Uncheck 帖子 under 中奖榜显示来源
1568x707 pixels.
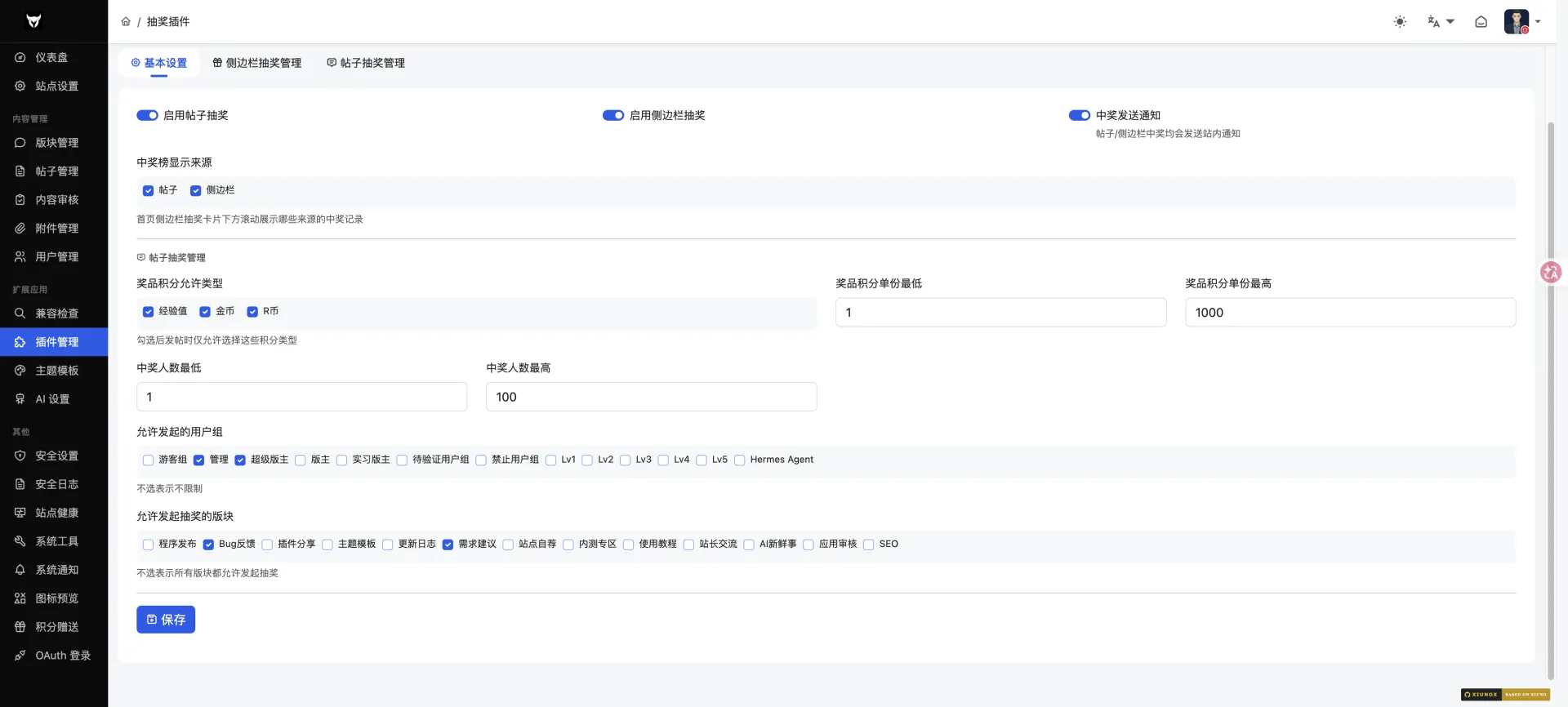coord(148,190)
